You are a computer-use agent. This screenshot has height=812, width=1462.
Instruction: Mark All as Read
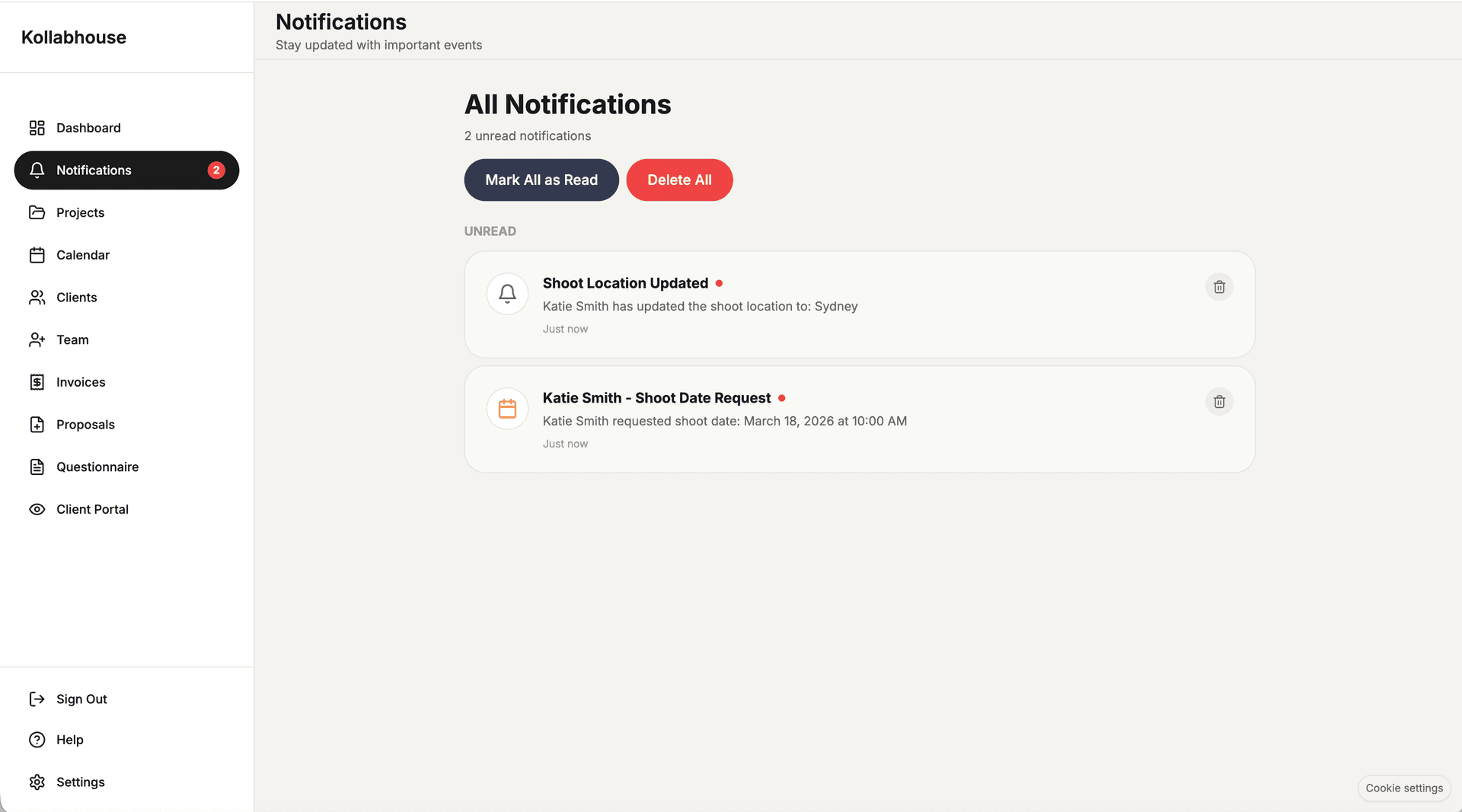pyautogui.click(x=541, y=180)
